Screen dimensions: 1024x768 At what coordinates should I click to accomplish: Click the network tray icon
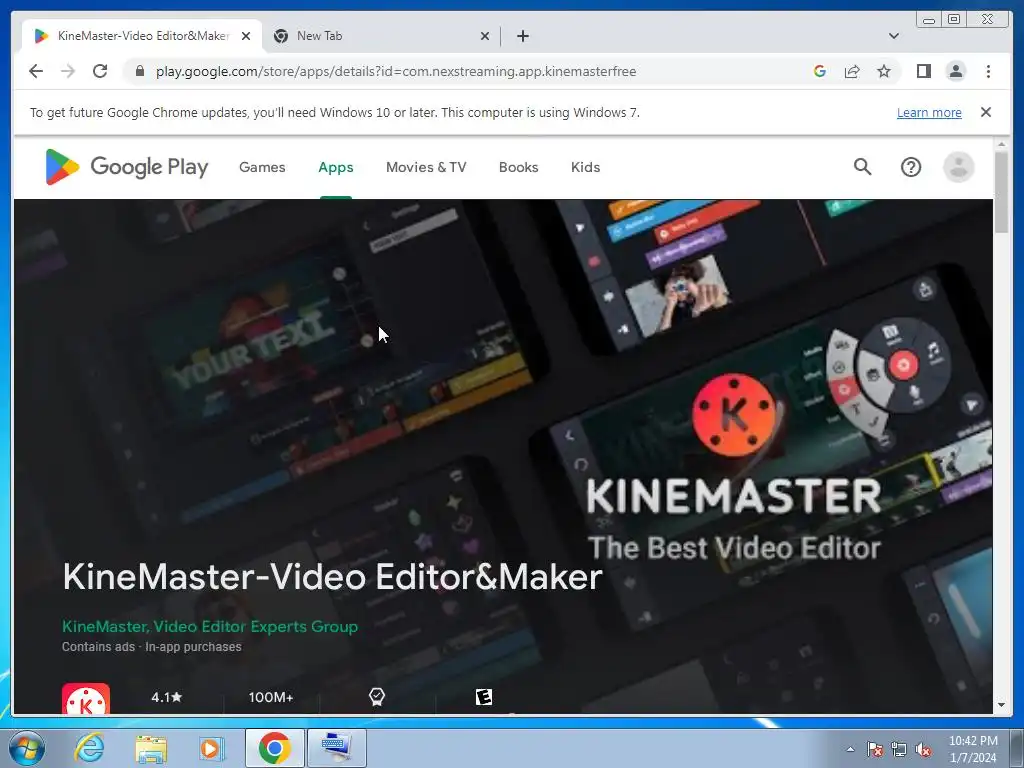[x=899, y=749]
